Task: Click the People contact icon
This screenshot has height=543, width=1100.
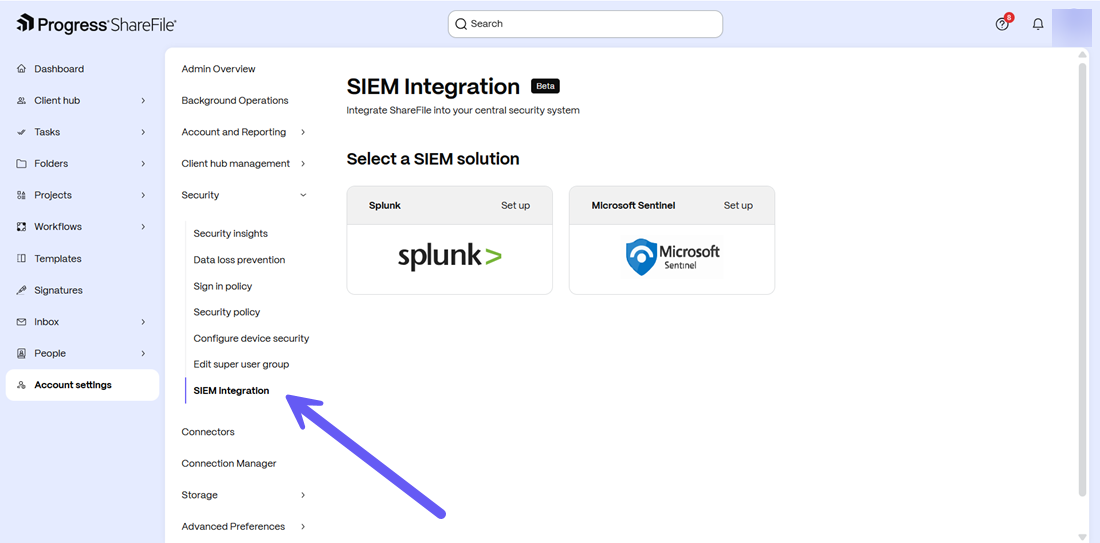Action: 21,353
